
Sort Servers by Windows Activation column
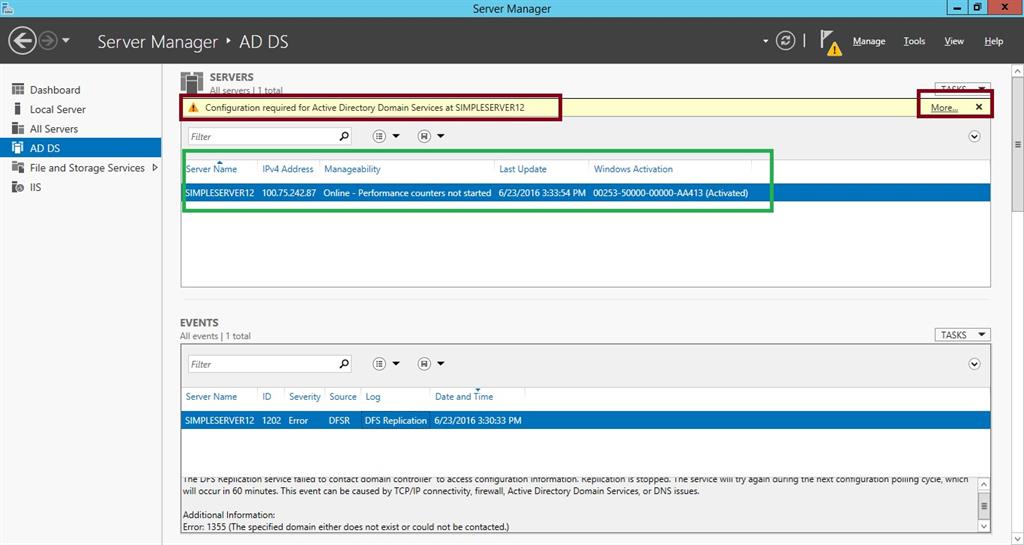[x=633, y=169]
